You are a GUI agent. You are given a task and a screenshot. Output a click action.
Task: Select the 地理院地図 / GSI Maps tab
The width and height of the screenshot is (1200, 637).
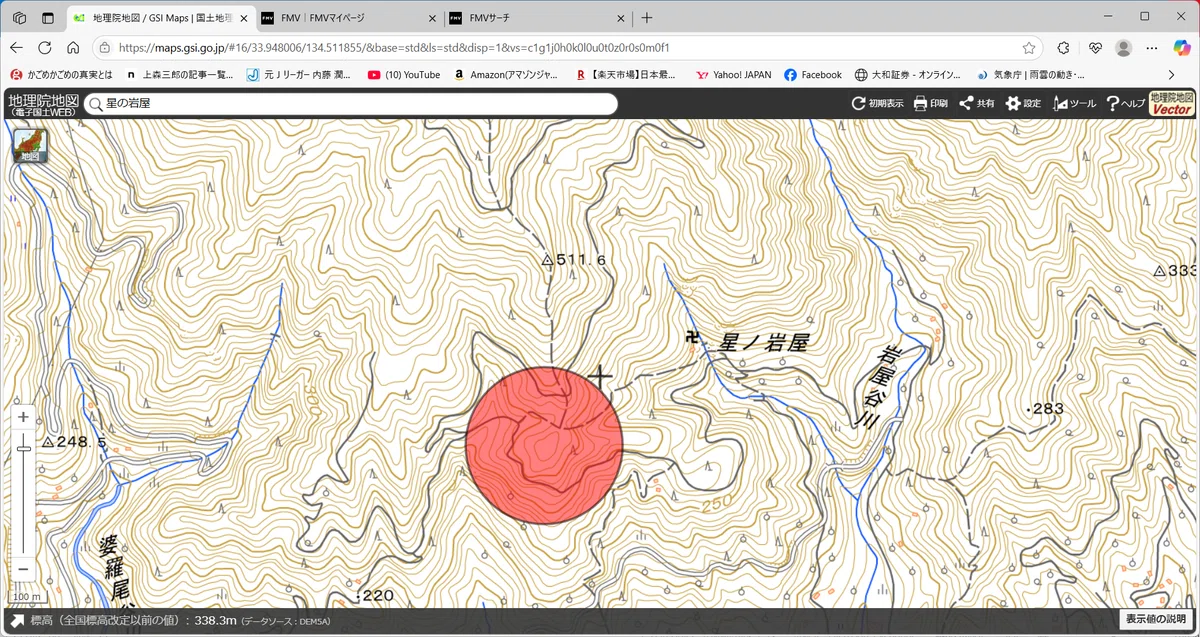pyautogui.click(x=160, y=18)
